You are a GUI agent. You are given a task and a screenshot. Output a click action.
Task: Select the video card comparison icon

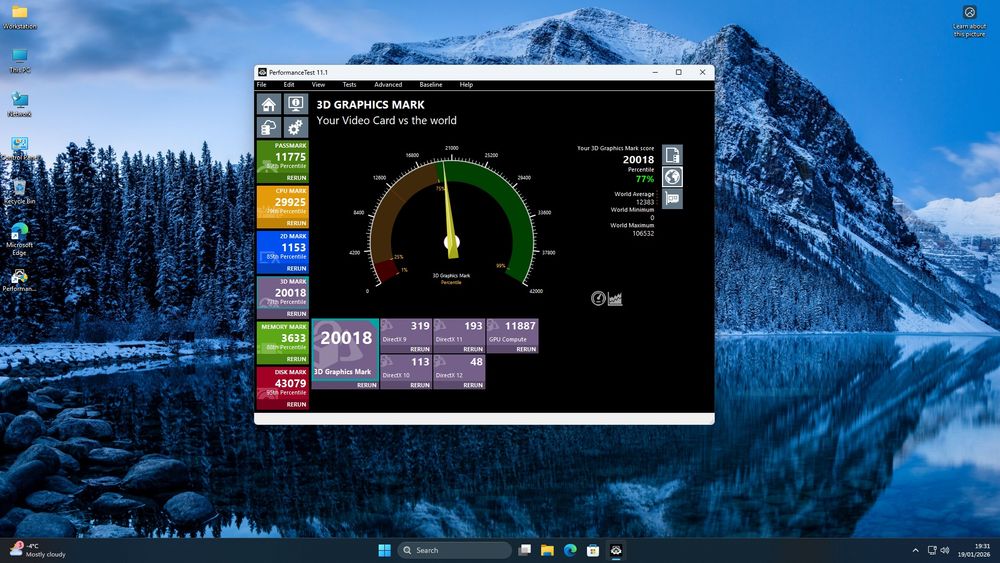tap(672, 198)
